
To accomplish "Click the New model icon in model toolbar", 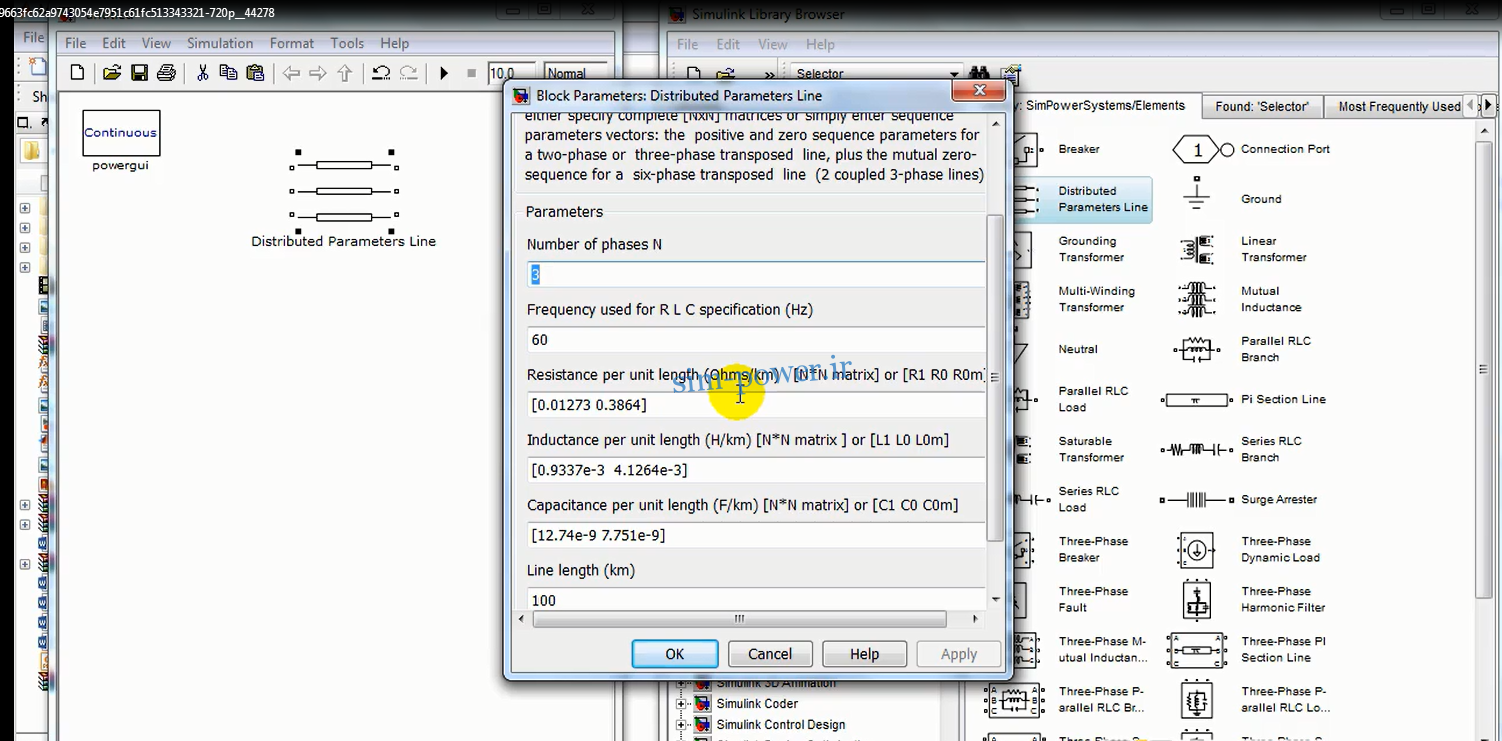I will pyautogui.click(x=77, y=73).
